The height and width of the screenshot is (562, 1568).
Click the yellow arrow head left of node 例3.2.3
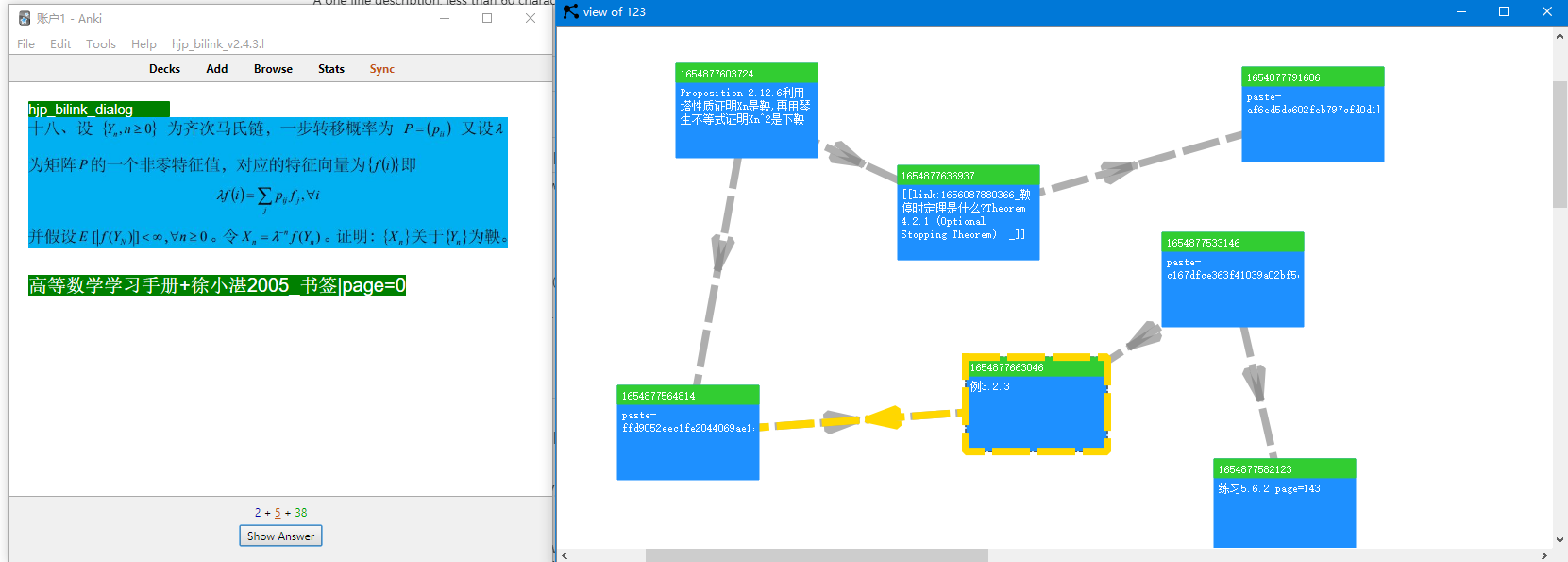(885, 417)
